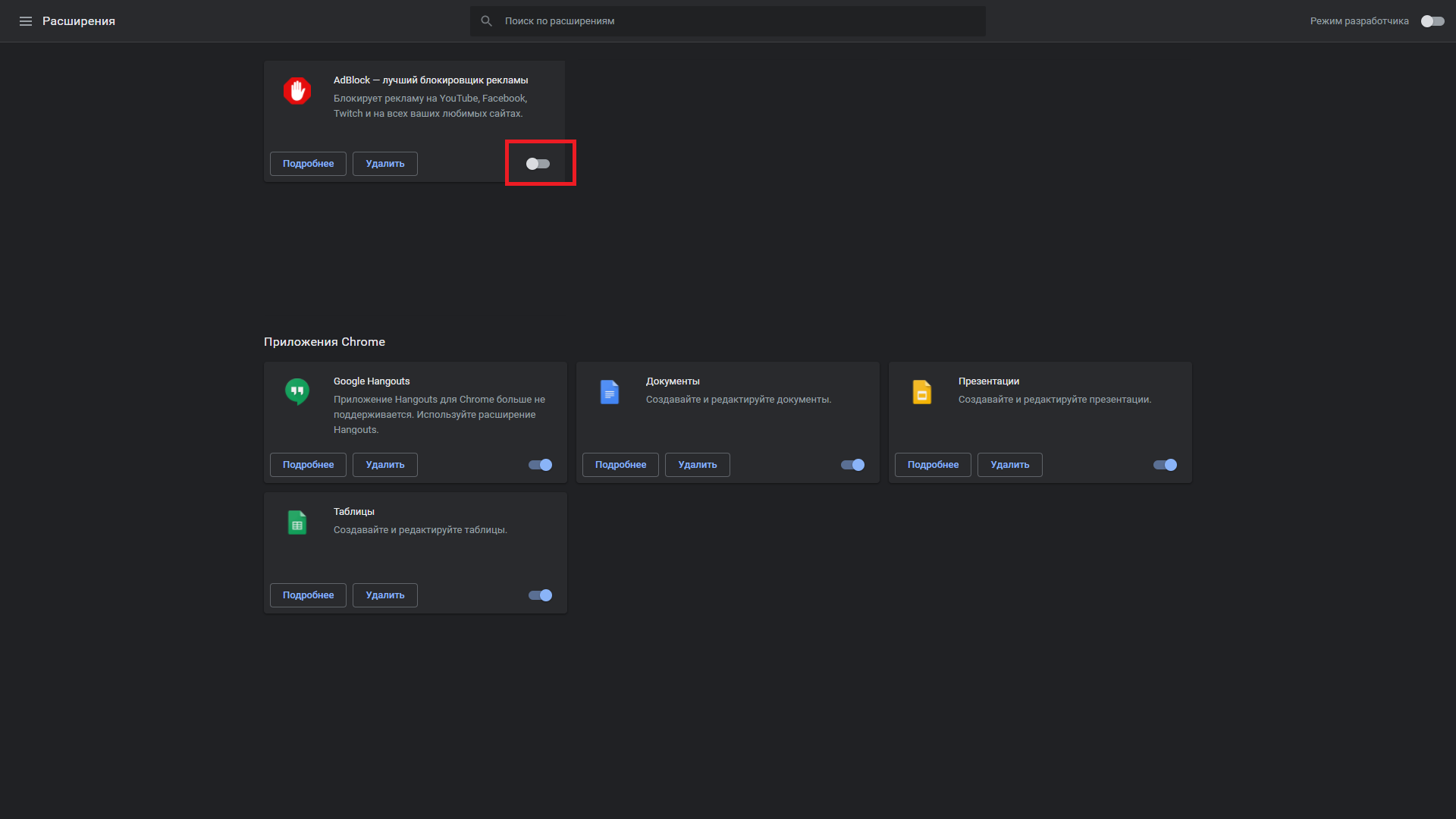Disable the Таблицы app toggle
Image resolution: width=1456 pixels, height=819 pixels.
[x=539, y=595]
